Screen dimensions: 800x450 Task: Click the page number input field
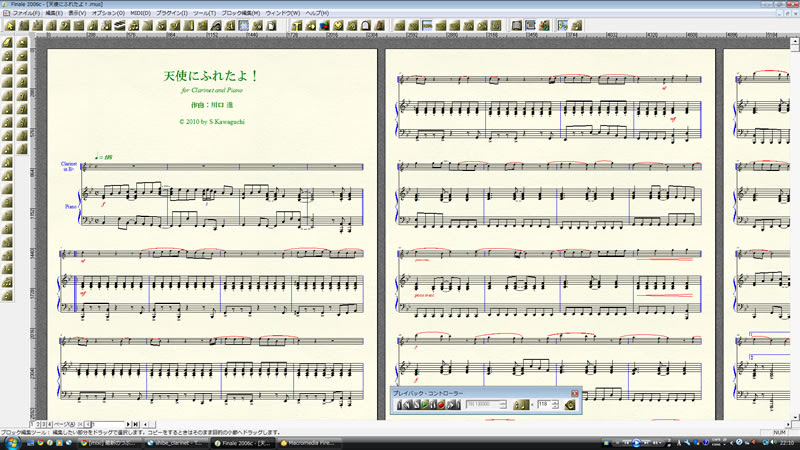(x=108, y=424)
